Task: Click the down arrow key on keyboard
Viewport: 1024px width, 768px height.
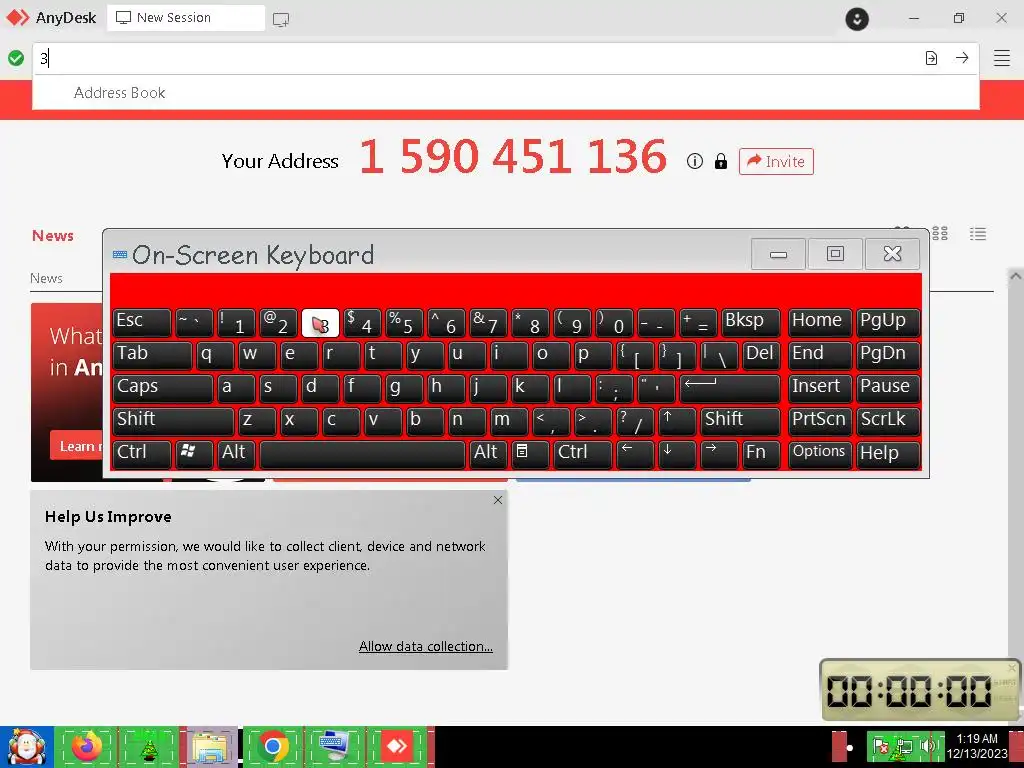Action: coord(677,454)
